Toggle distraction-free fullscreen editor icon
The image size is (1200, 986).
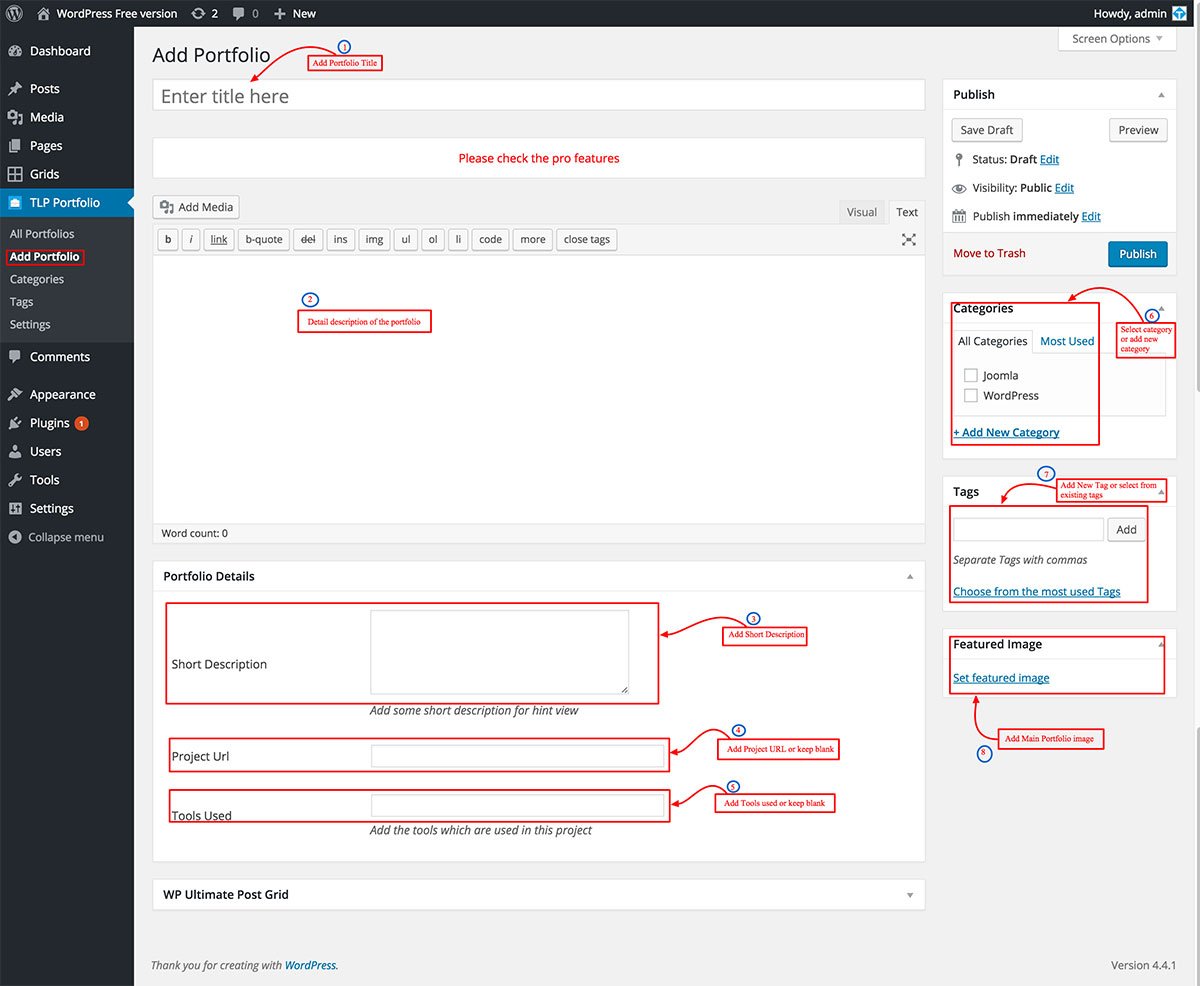click(x=908, y=240)
